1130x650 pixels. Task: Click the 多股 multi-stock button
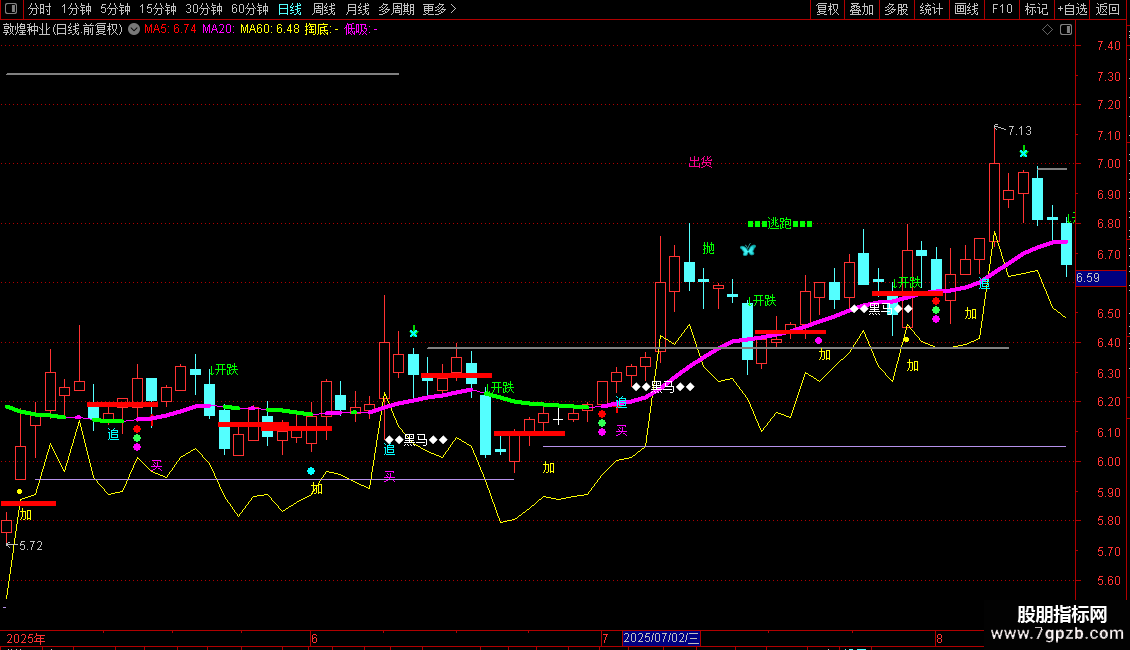[896, 9]
